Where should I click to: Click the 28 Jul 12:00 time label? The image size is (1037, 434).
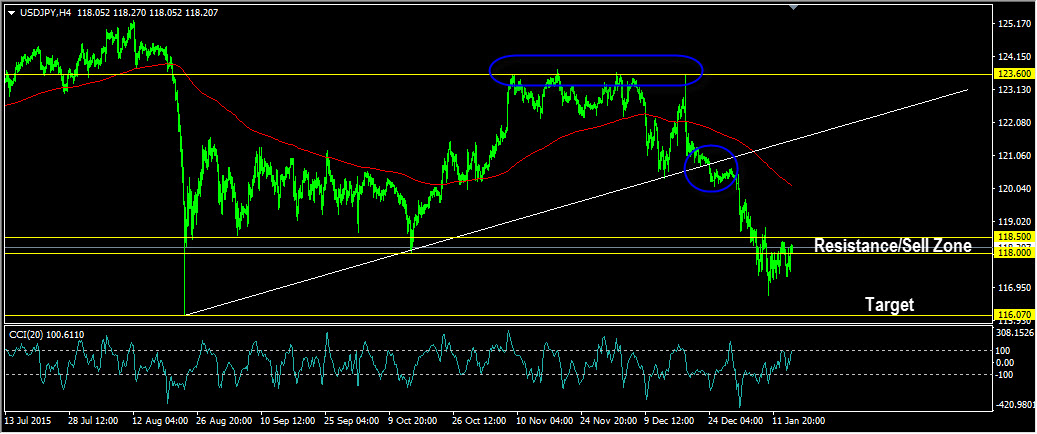point(93,420)
